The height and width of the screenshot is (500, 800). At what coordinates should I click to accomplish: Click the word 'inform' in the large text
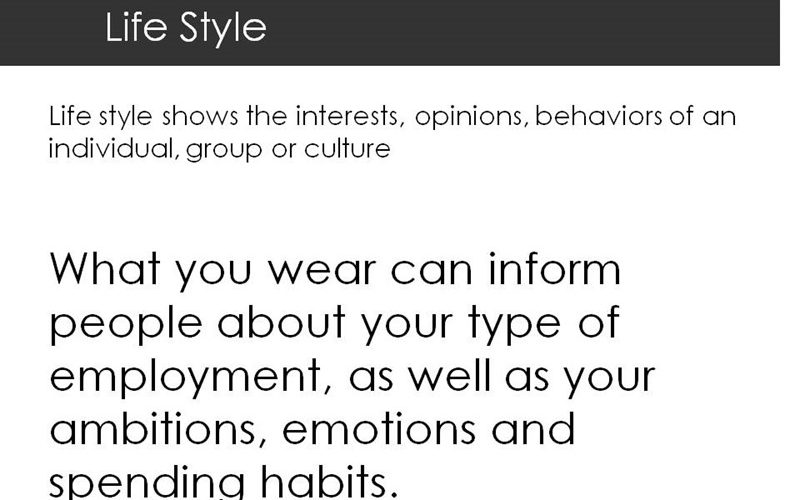click(x=555, y=268)
